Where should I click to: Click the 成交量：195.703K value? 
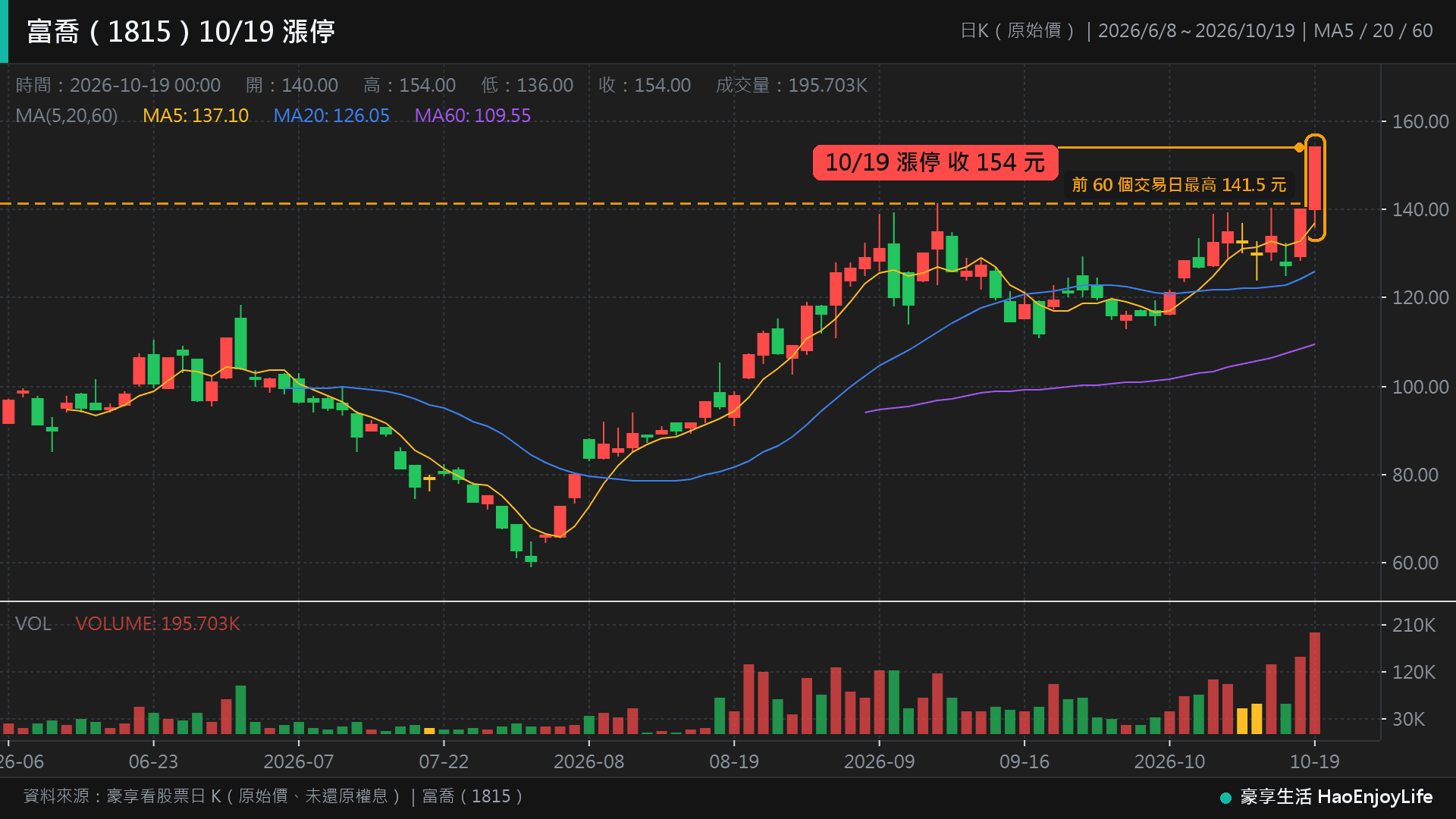791,85
